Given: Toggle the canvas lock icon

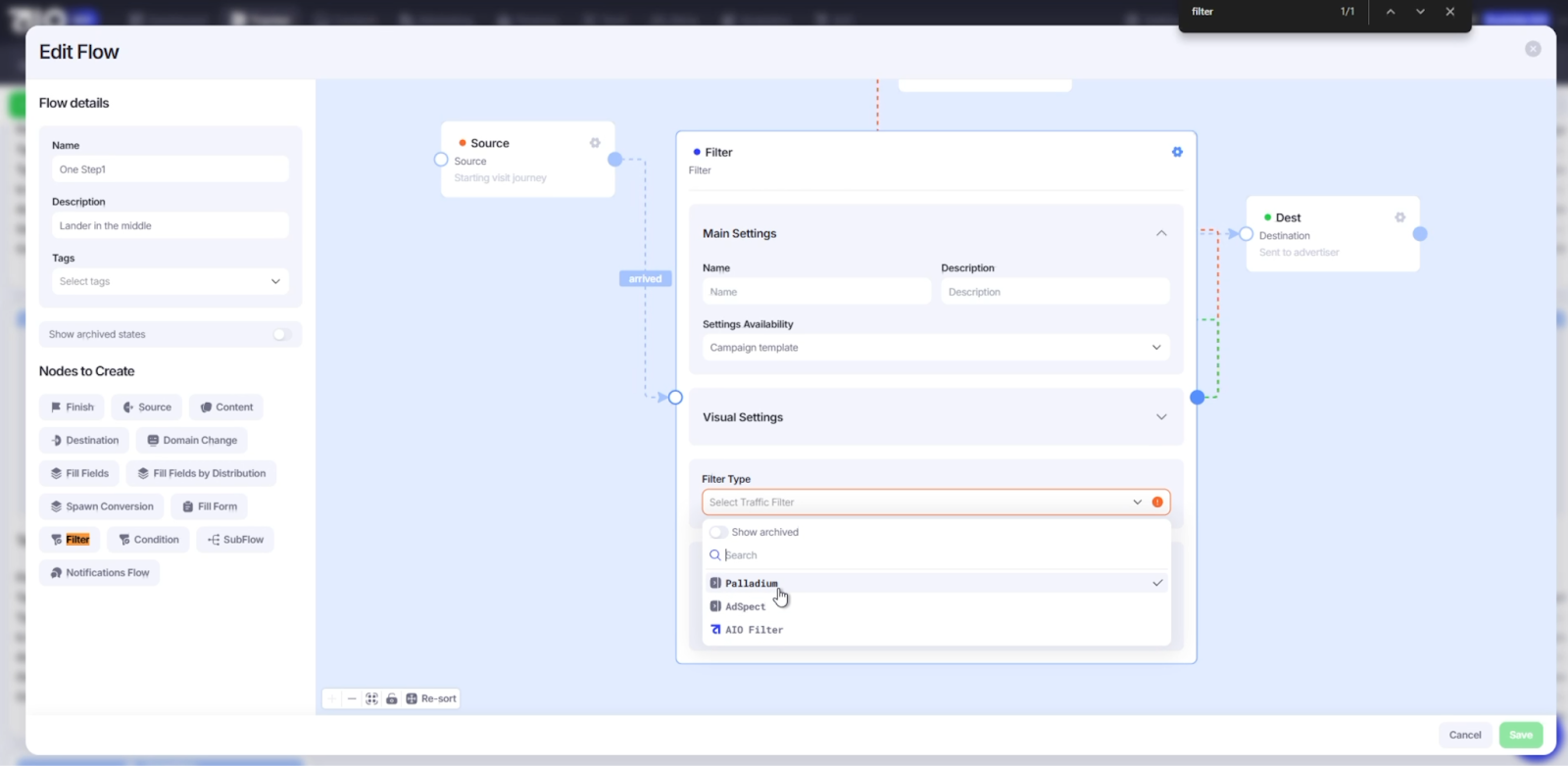Looking at the screenshot, I should pos(392,698).
